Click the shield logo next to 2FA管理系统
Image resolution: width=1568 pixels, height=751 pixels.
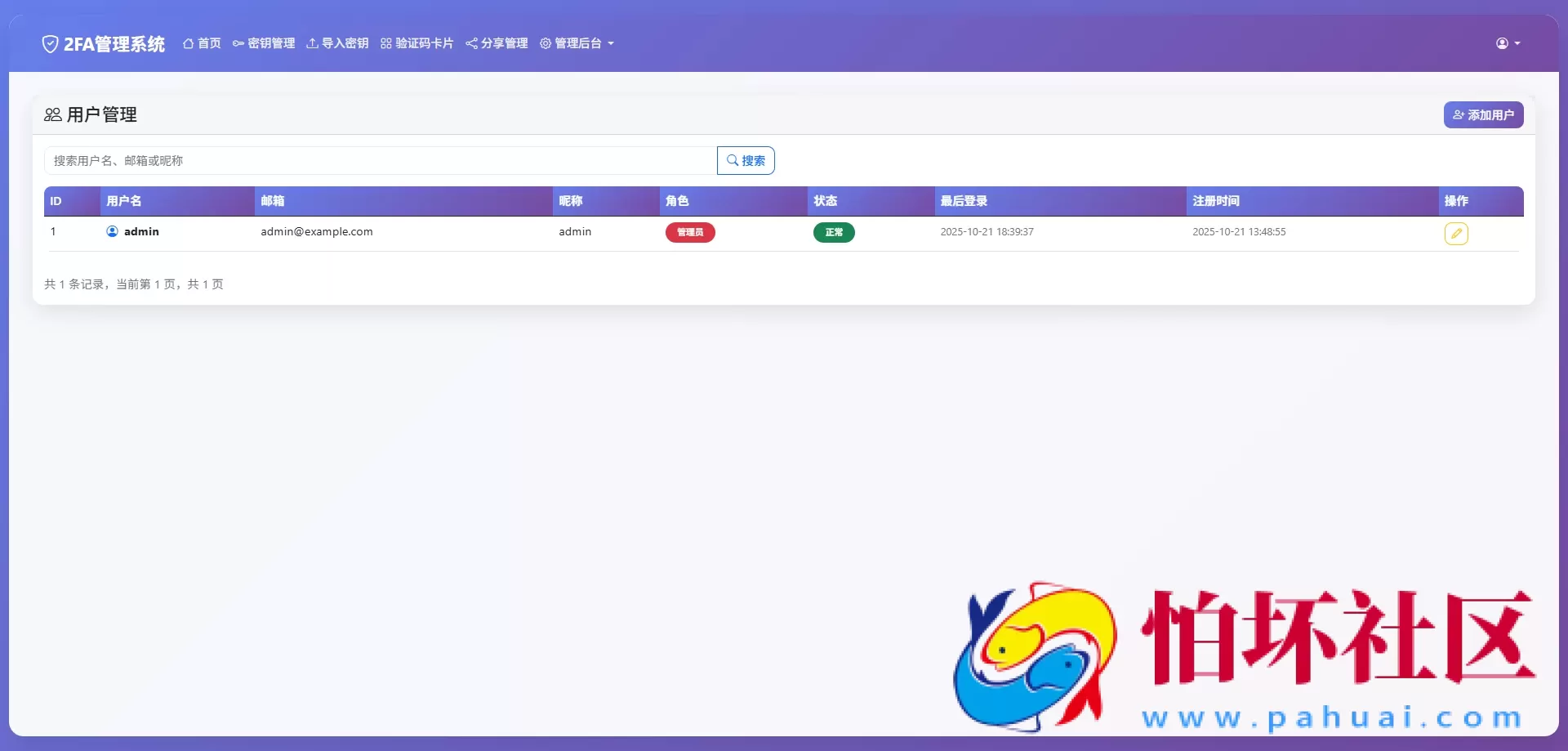(50, 43)
